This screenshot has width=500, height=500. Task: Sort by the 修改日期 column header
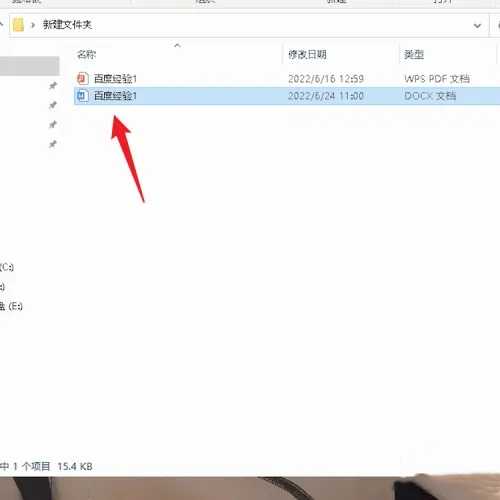coord(307,54)
